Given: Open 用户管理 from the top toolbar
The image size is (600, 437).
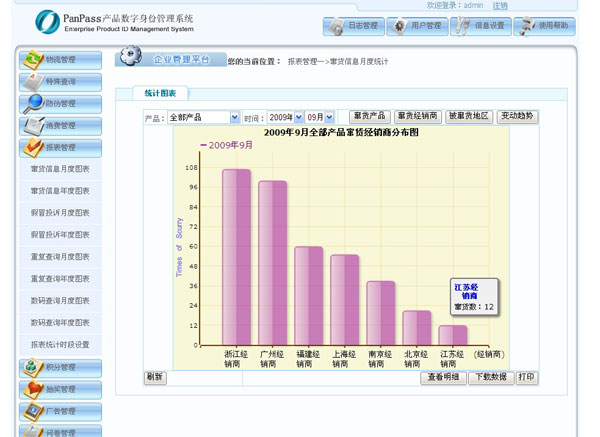Looking at the screenshot, I should tap(400, 26).
